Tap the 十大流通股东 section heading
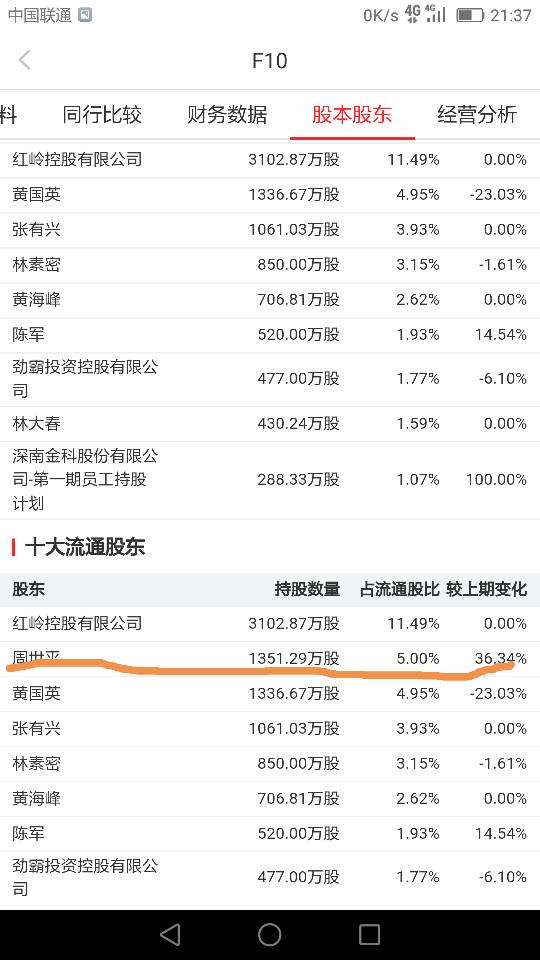This screenshot has width=540, height=960. tap(84, 547)
